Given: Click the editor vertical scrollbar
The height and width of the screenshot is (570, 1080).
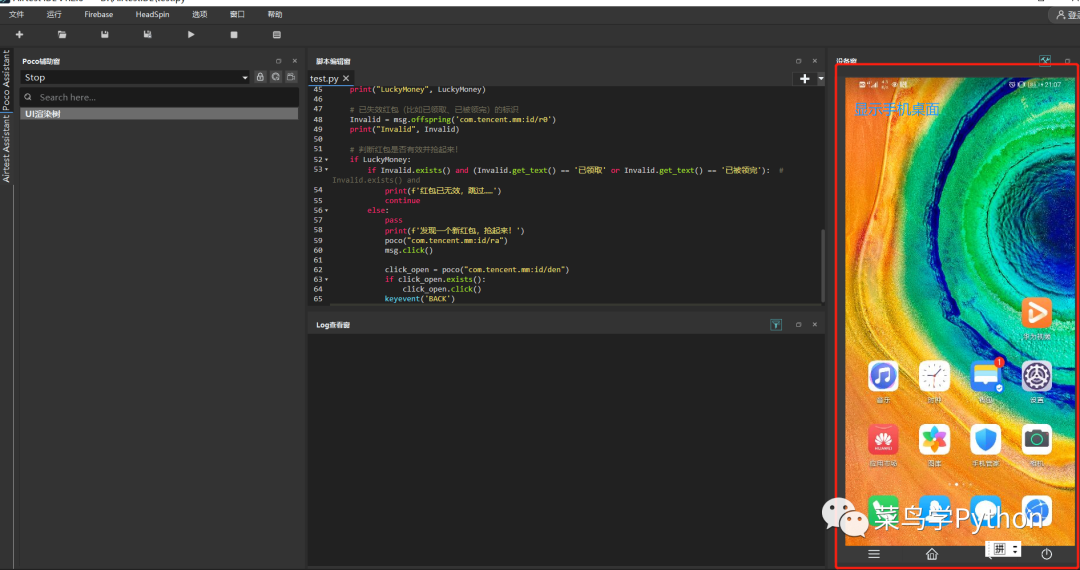Looking at the screenshot, I should click(822, 265).
